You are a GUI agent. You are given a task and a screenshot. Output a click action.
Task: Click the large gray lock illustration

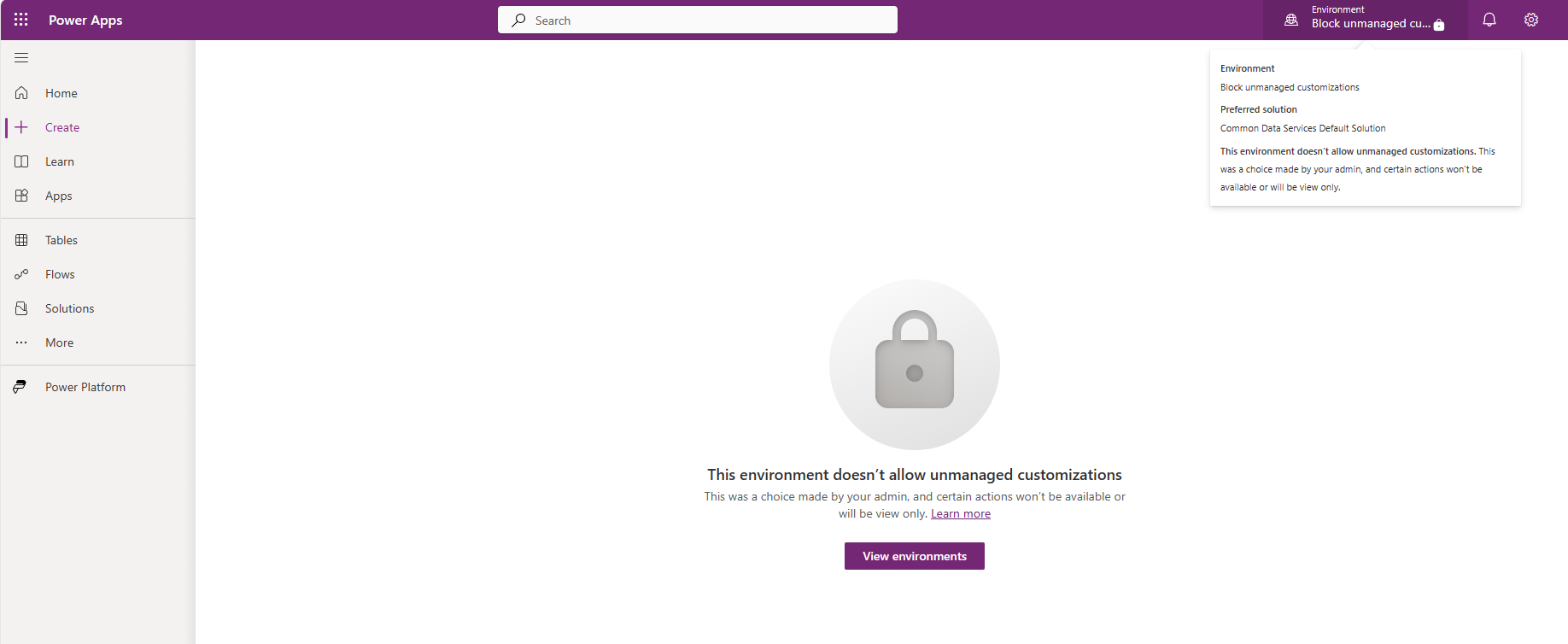tap(914, 364)
